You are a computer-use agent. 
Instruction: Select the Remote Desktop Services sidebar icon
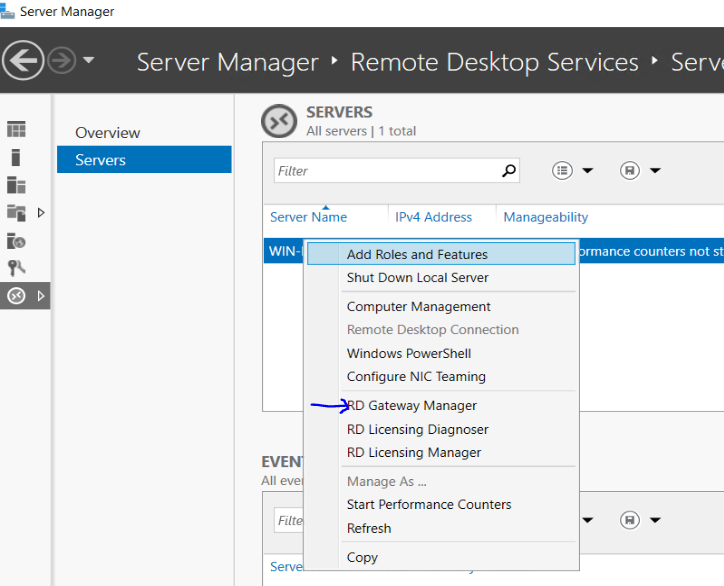coord(16,296)
